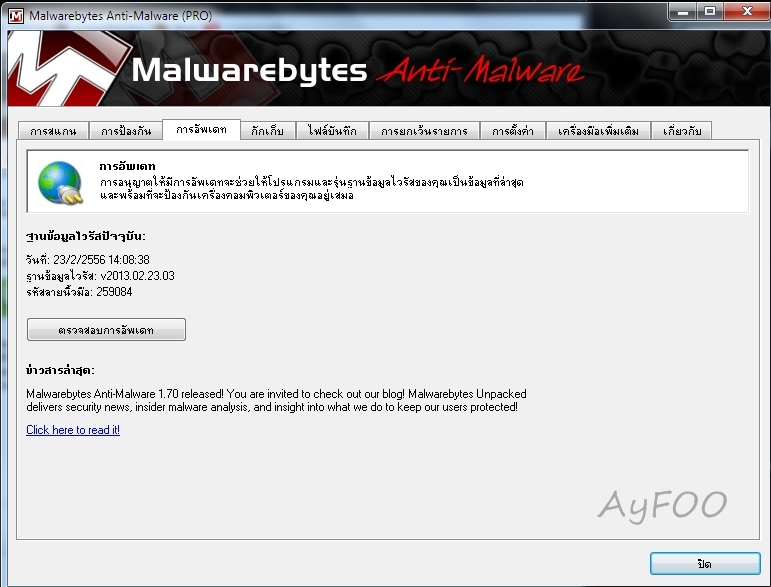Minimize the Malwarebytes window

pyautogui.click(x=683, y=12)
